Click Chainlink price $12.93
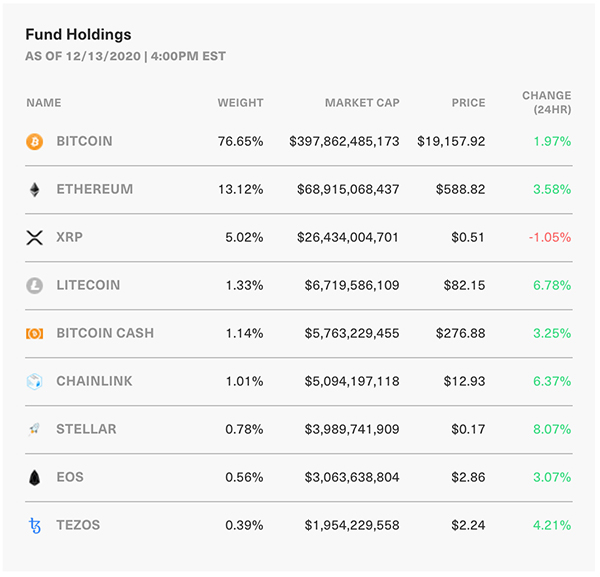 tap(464, 381)
